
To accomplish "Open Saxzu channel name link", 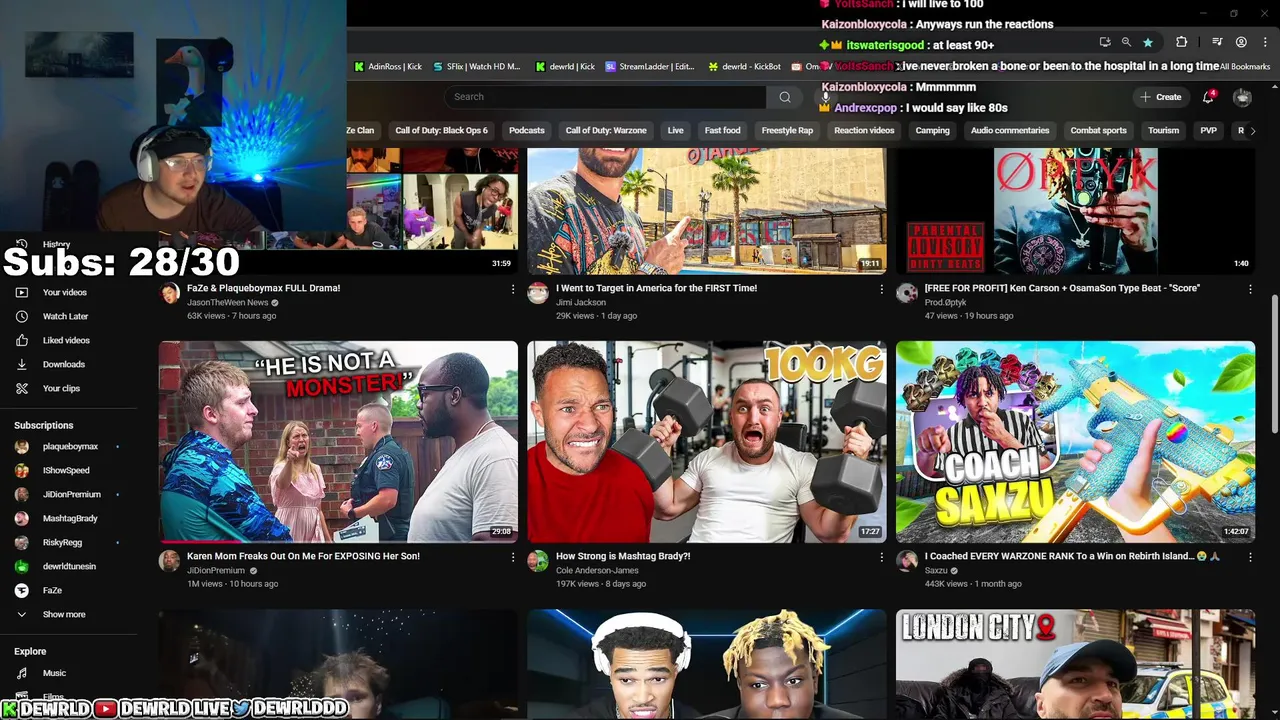I will pos(936,570).
